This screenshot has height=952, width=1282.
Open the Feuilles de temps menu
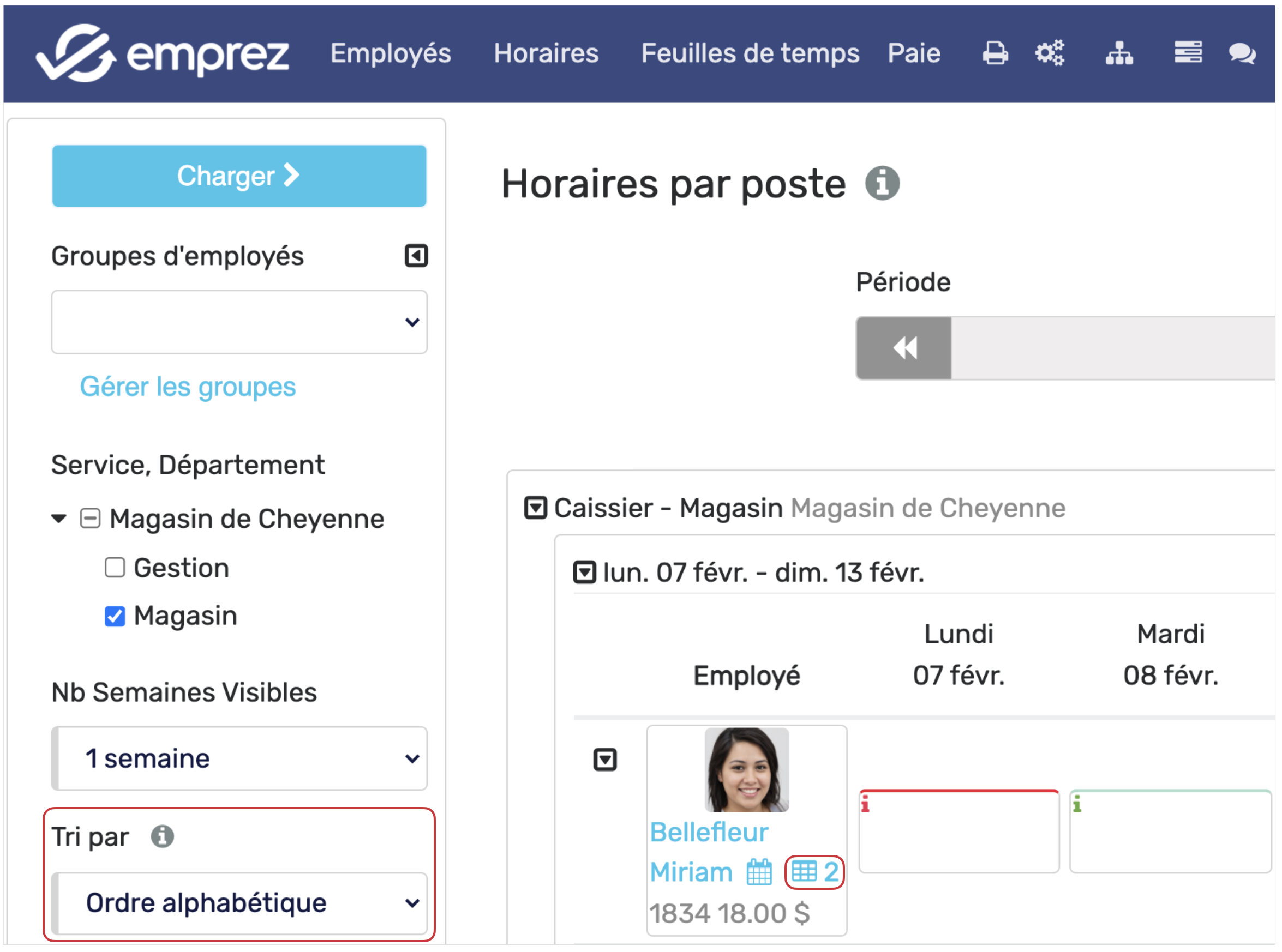tap(750, 53)
